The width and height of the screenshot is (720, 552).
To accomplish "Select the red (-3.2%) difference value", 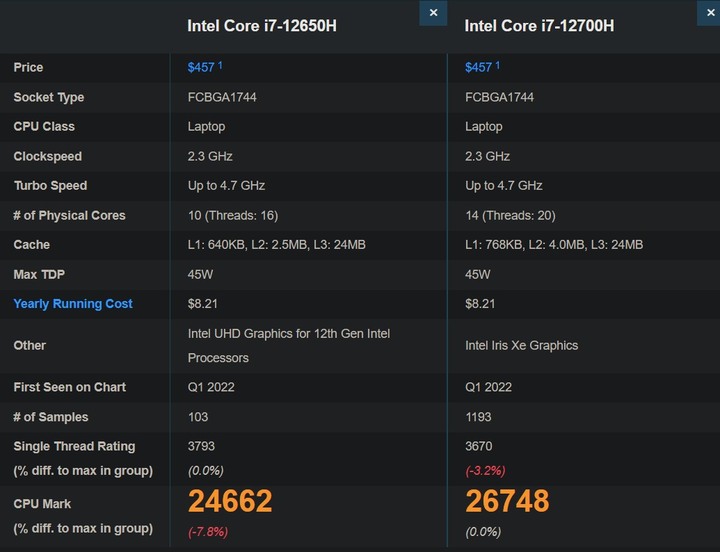I will point(485,471).
